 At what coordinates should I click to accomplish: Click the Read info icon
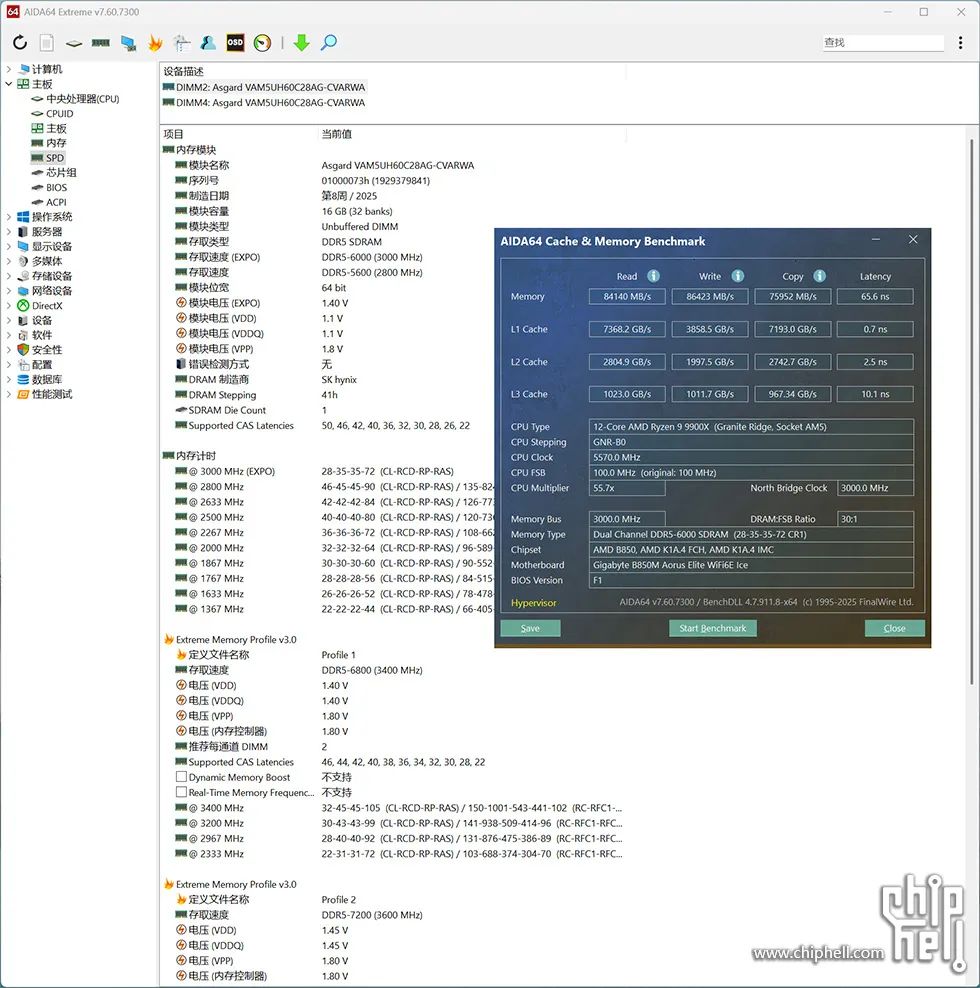click(654, 276)
